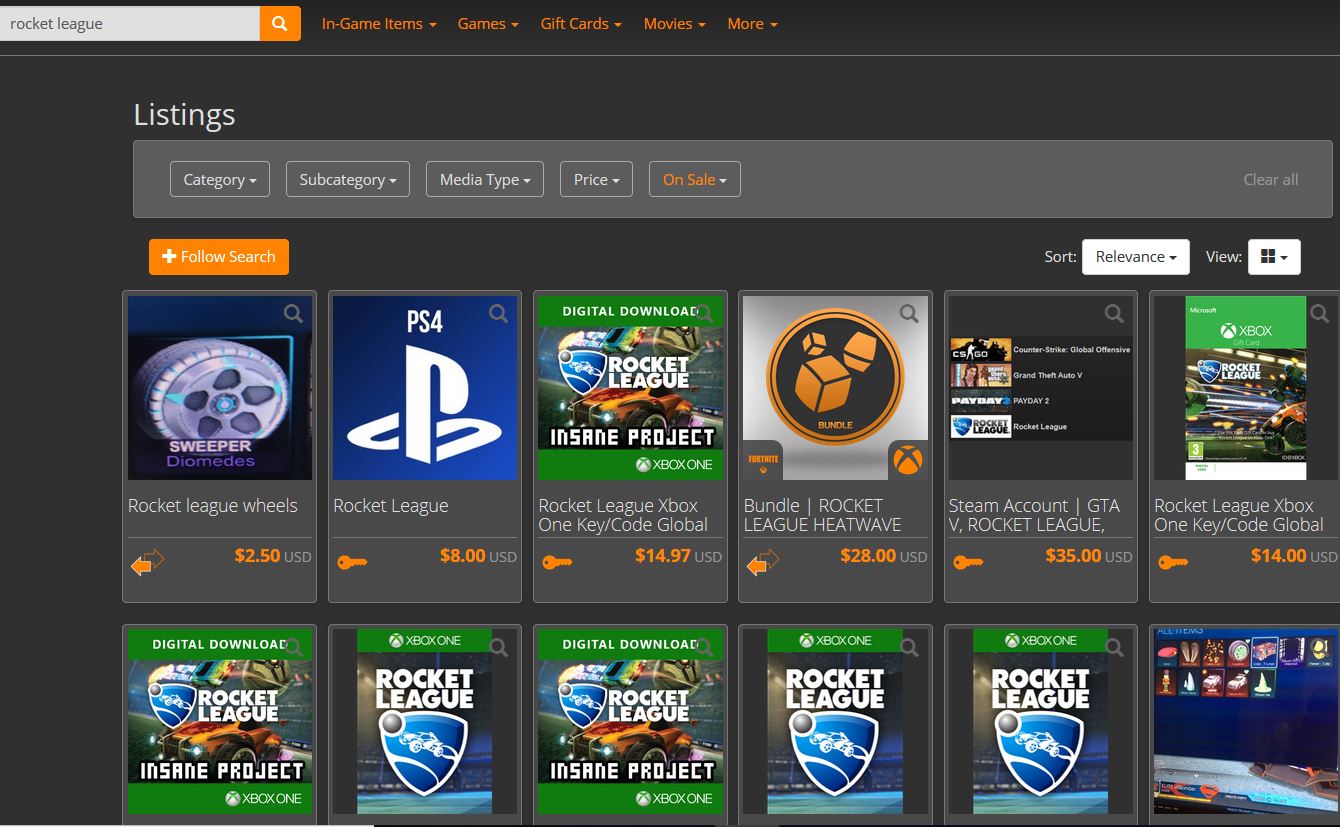1340x827 pixels.
Task: Click trade arrows icon beside $2.50 price
Action: (x=147, y=562)
